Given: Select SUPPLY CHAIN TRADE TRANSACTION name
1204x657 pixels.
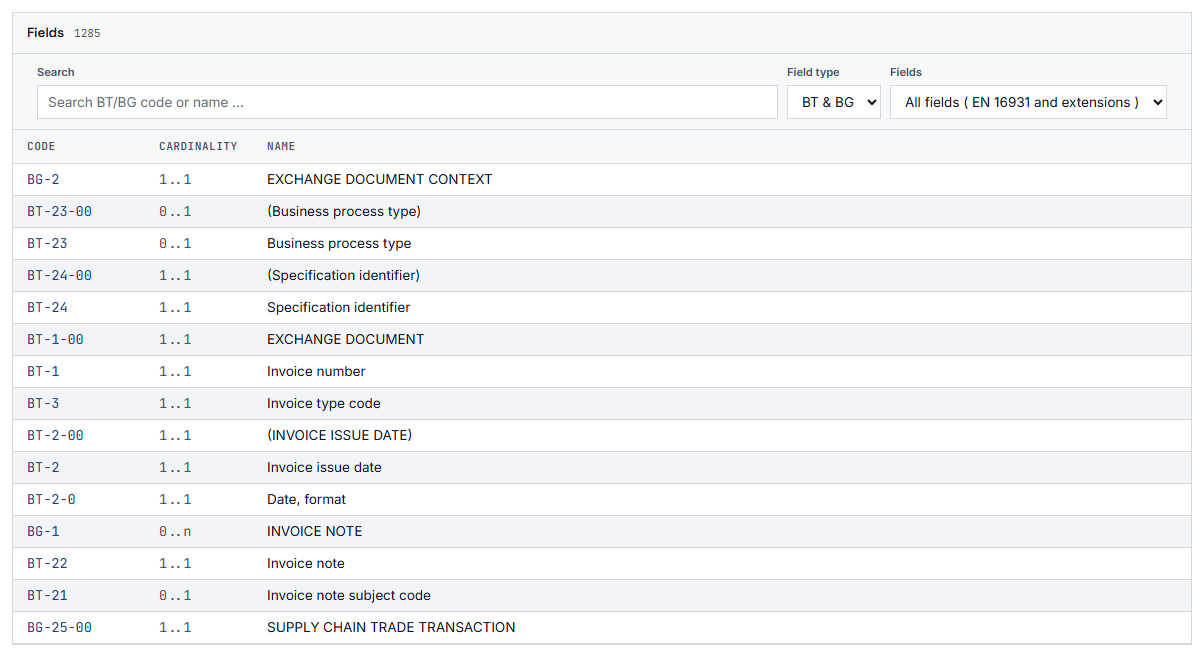Looking at the screenshot, I should [x=391, y=627].
